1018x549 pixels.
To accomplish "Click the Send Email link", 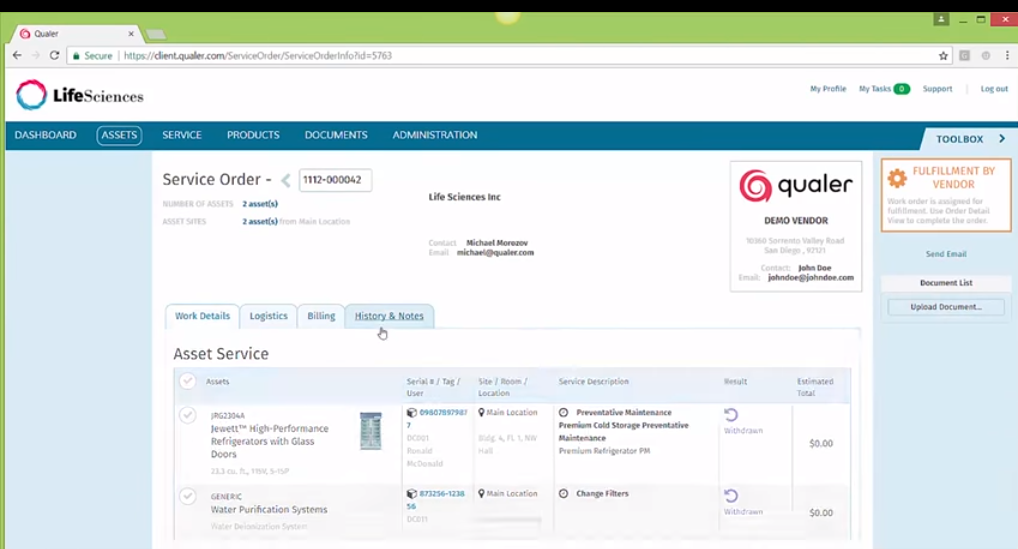I will 945,254.
